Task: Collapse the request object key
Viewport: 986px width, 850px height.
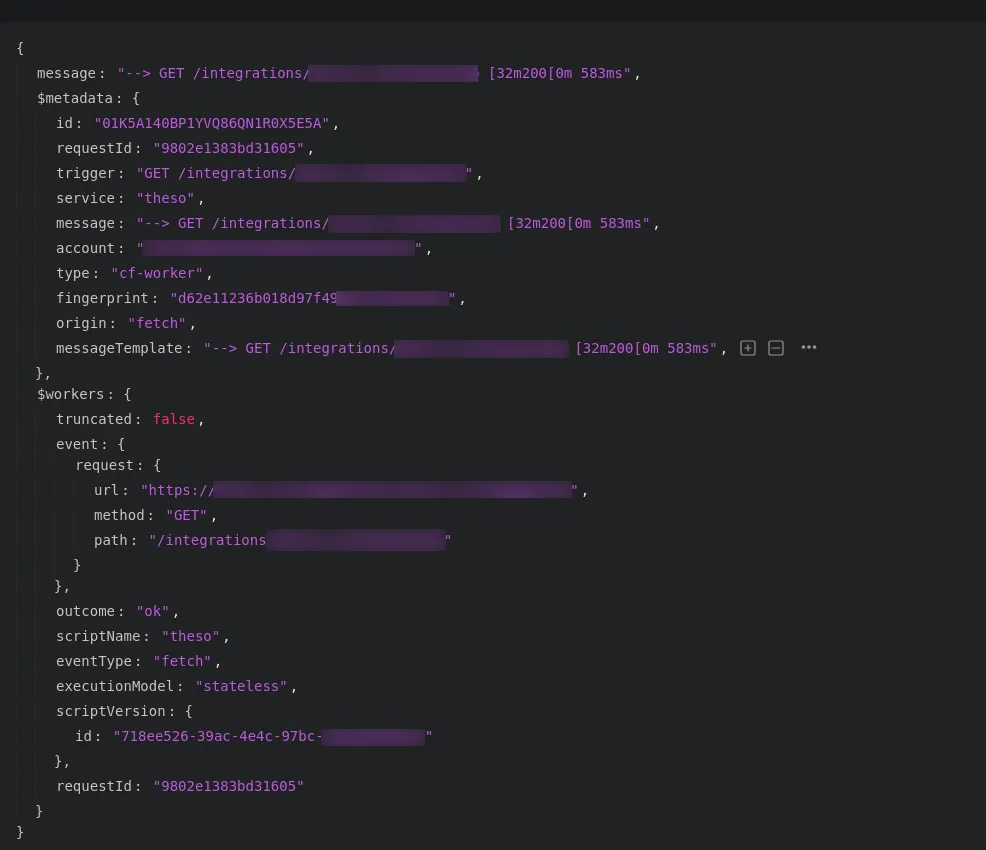Action: pyautogui.click(x=104, y=465)
